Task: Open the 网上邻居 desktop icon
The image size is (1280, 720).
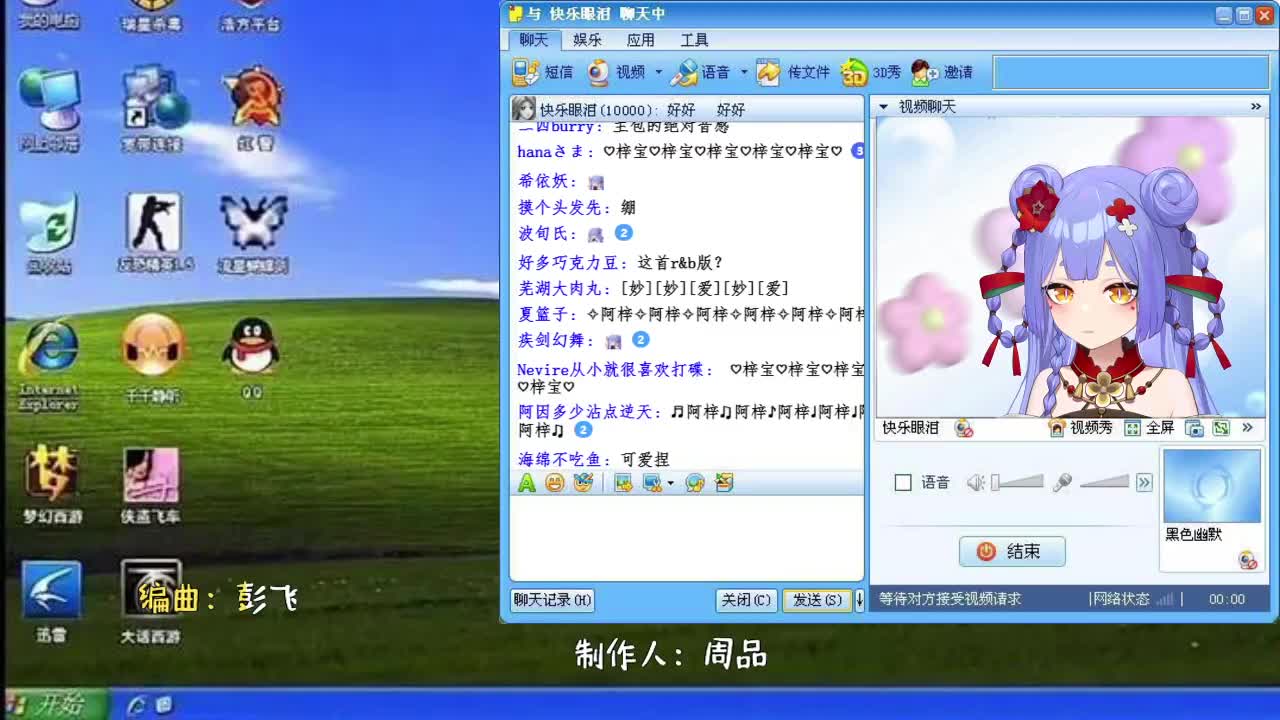Action: (x=49, y=110)
